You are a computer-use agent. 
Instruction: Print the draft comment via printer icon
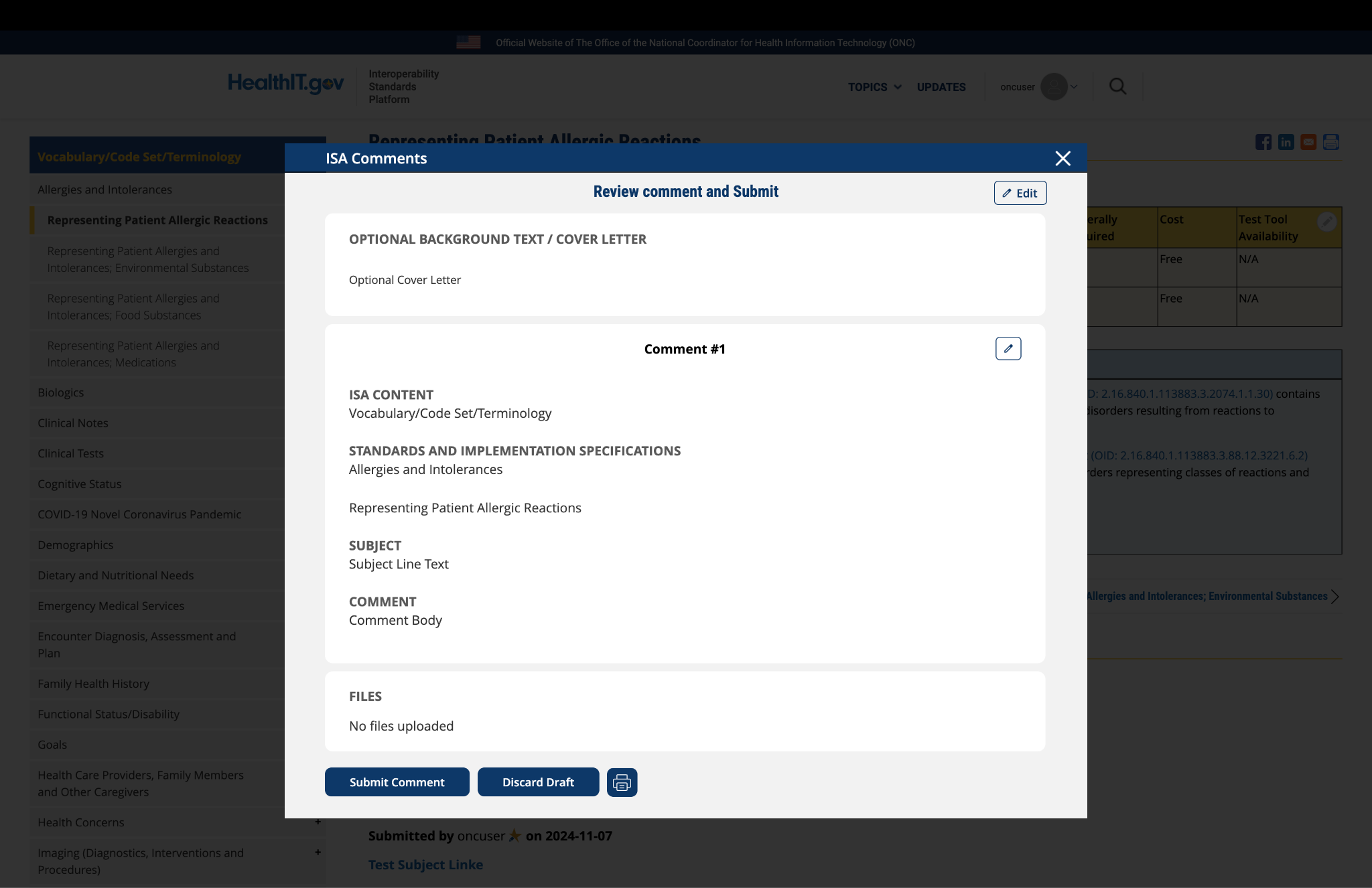click(x=622, y=782)
